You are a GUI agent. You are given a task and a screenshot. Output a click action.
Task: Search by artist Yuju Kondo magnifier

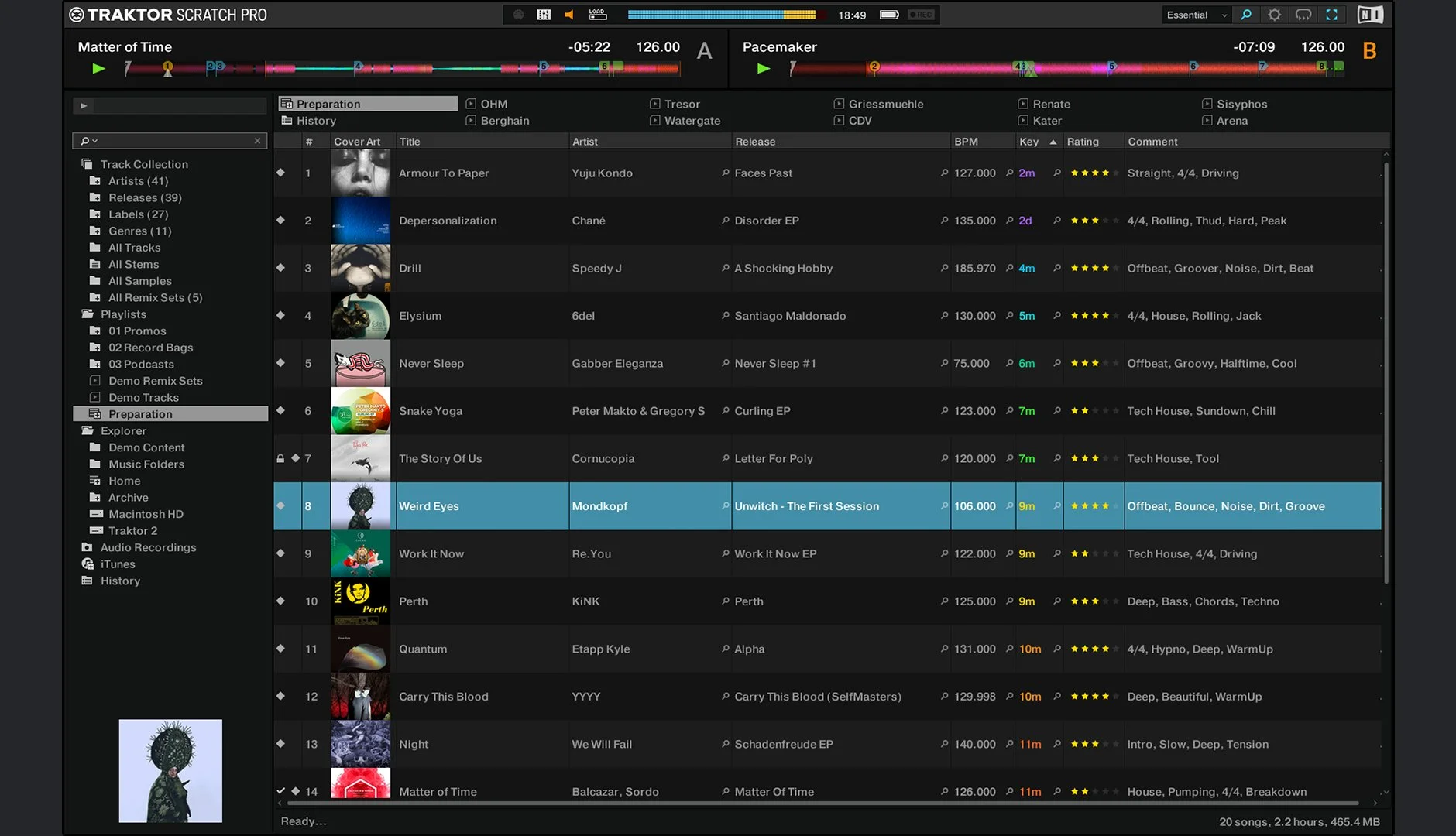[x=725, y=173]
